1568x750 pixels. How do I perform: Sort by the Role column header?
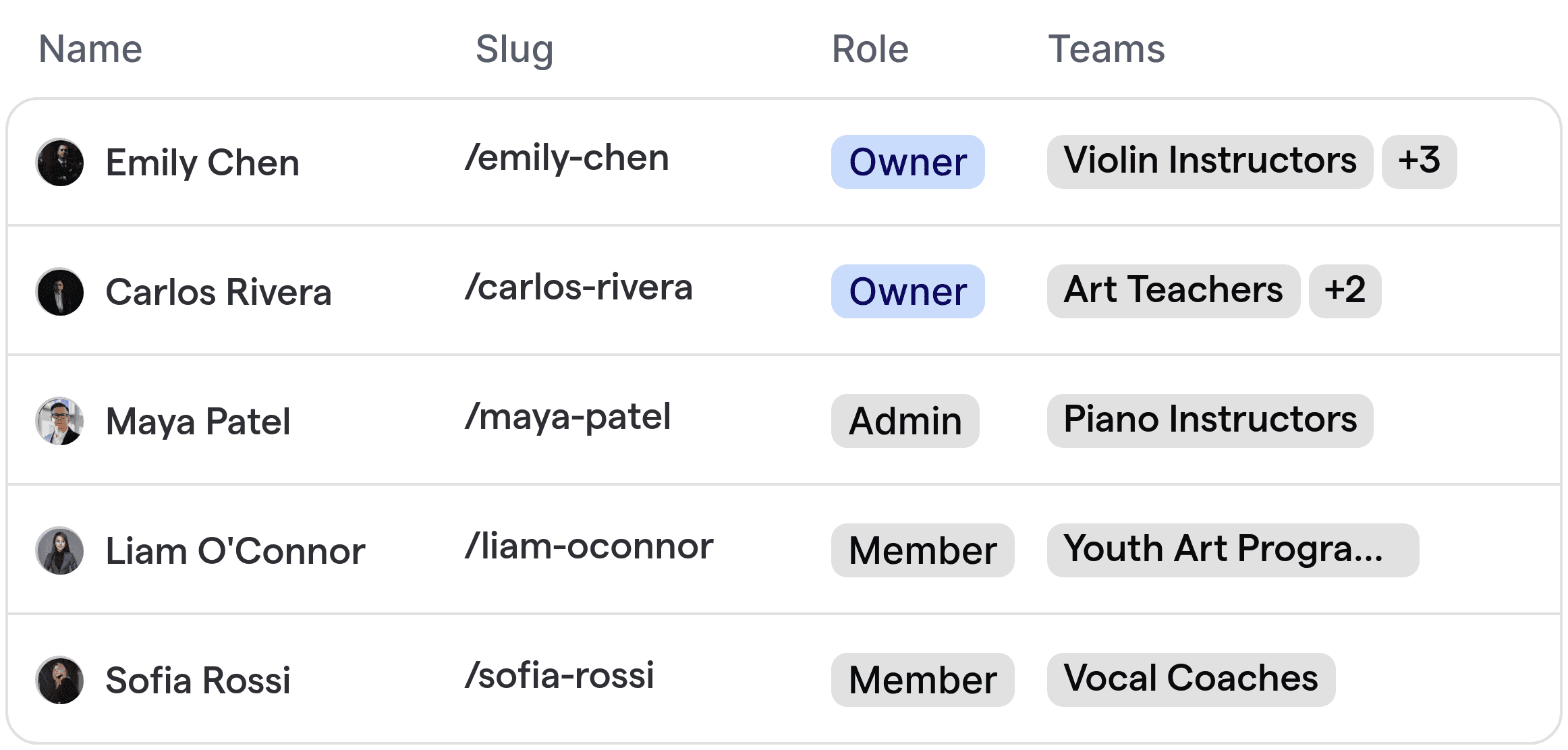point(870,49)
